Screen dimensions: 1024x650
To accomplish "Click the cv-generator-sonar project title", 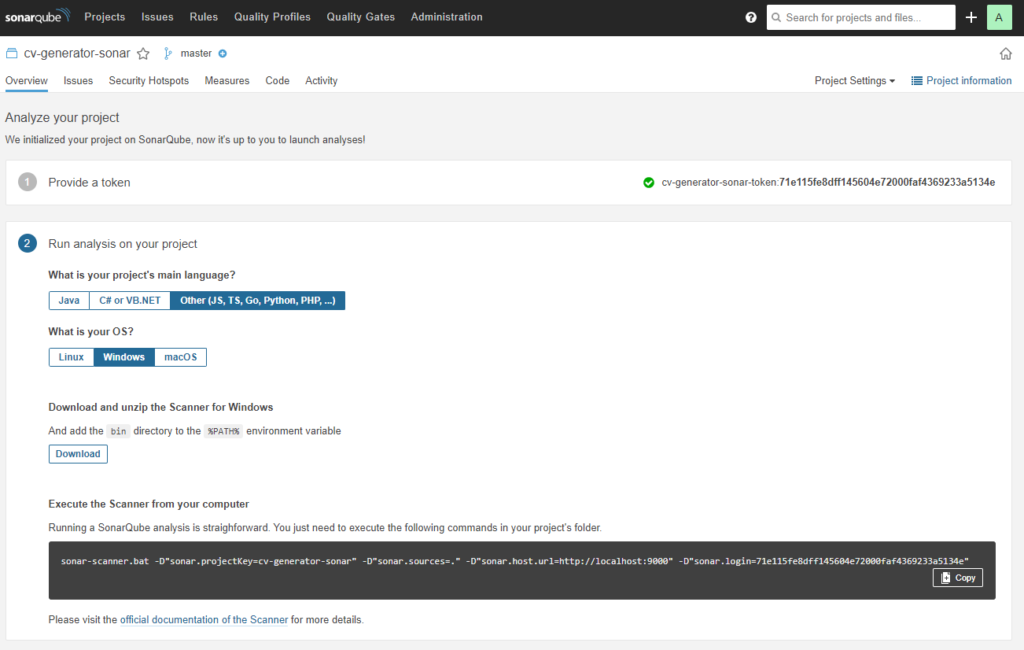I will click(77, 54).
